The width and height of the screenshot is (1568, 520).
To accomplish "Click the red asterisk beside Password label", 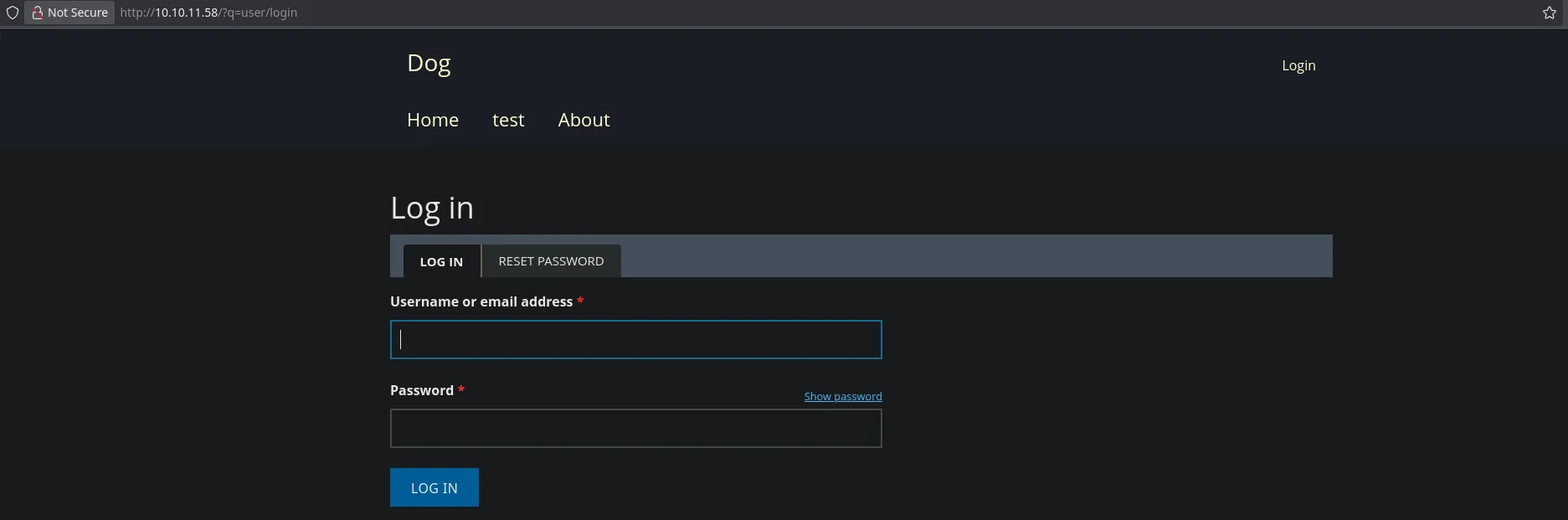I will [x=461, y=389].
